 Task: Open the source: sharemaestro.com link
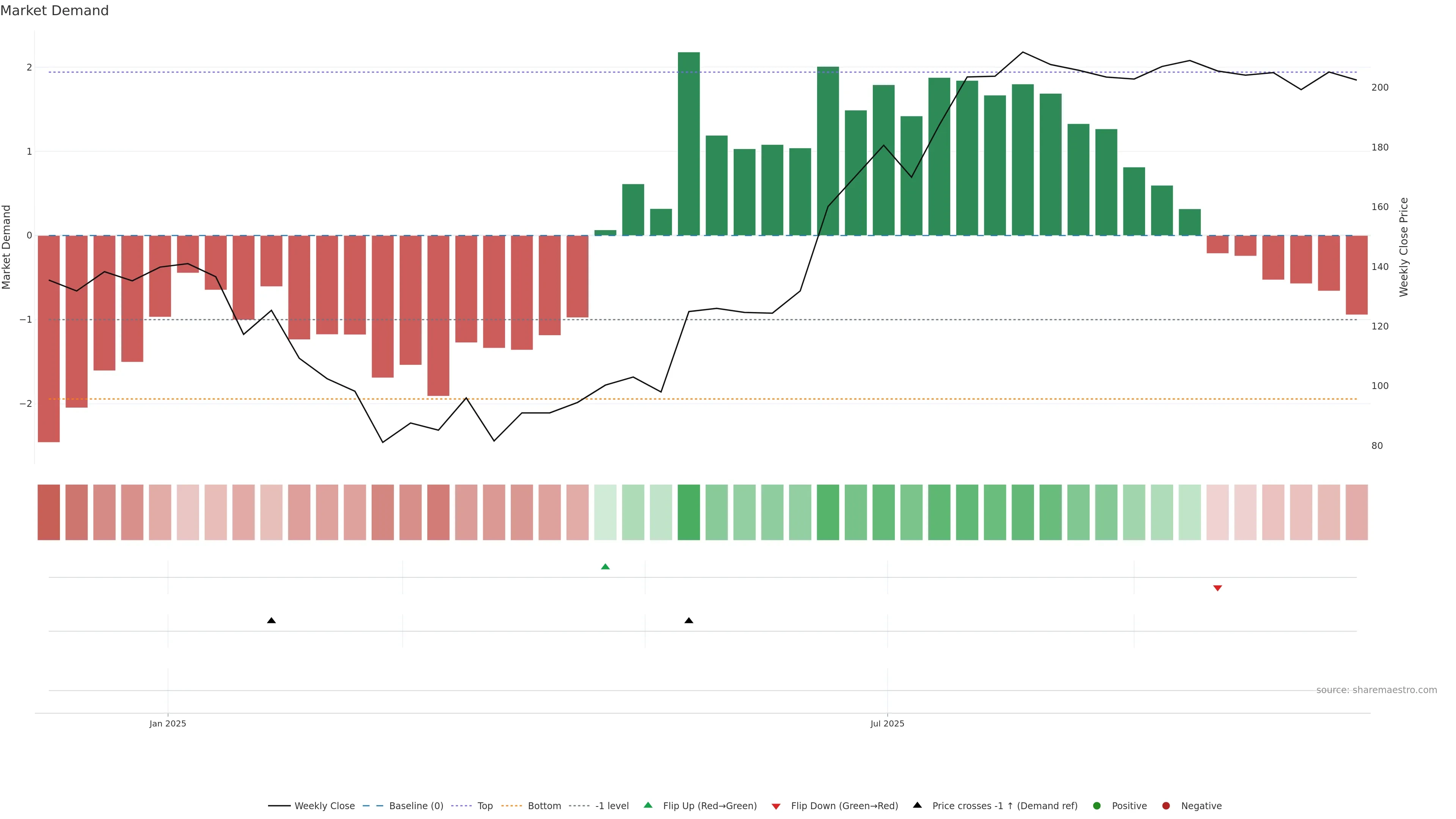1376,690
